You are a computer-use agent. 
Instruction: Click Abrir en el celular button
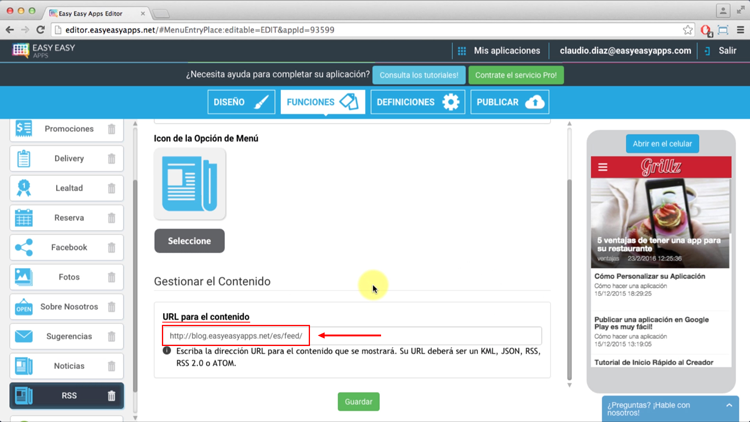click(662, 144)
